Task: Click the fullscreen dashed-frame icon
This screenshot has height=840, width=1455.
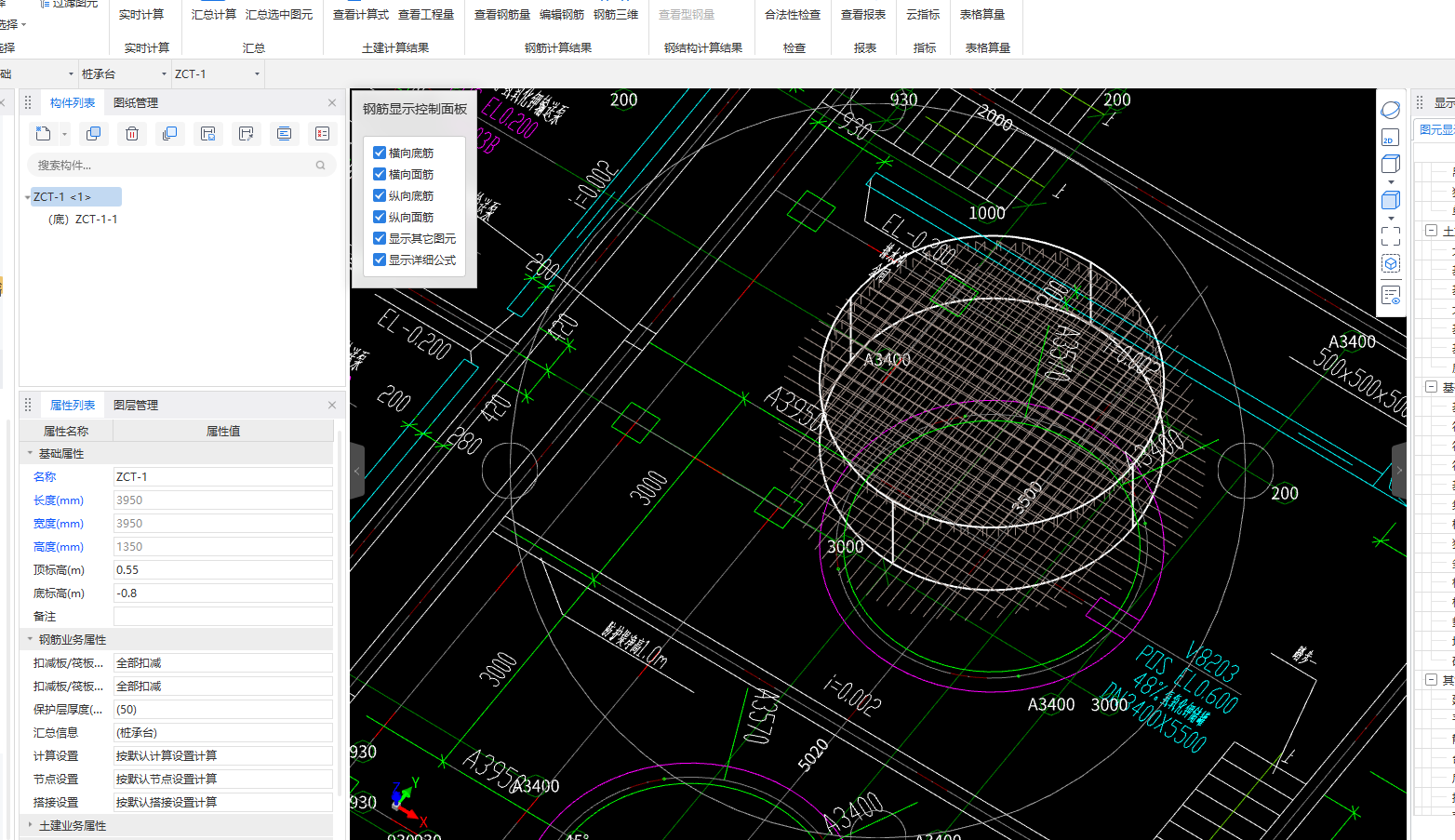Action: click(1391, 236)
